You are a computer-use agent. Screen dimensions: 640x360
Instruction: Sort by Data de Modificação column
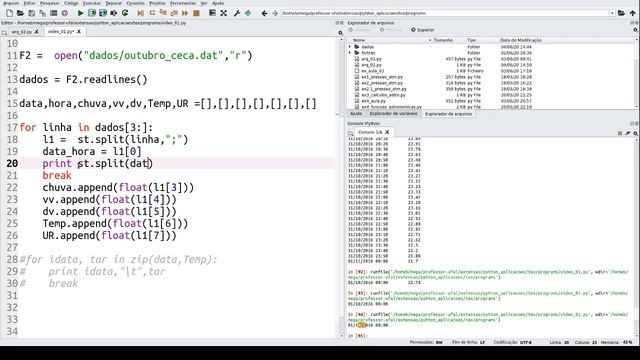point(521,40)
